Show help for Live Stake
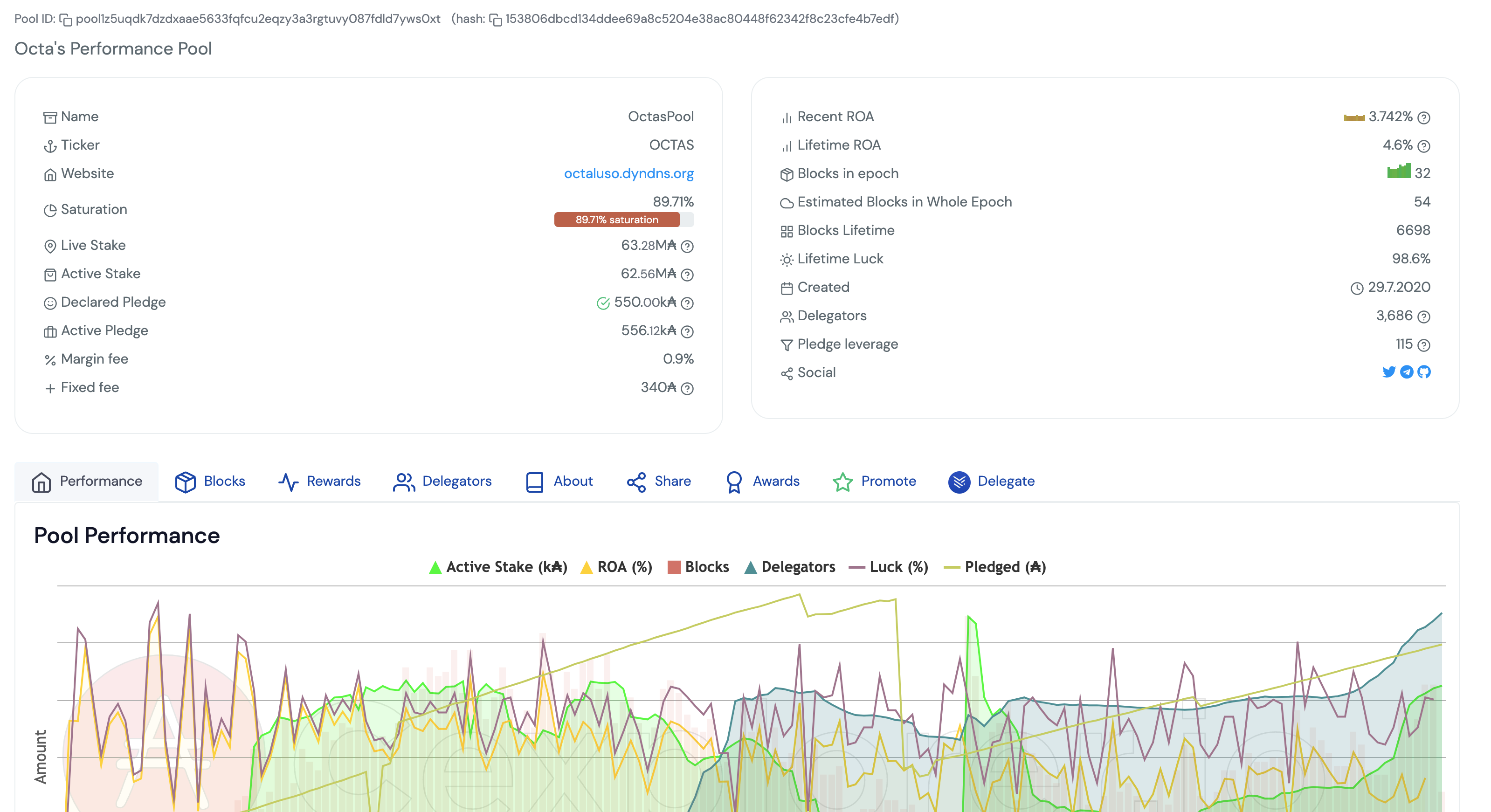The height and width of the screenshot is (812, 1491). [687, 246]
